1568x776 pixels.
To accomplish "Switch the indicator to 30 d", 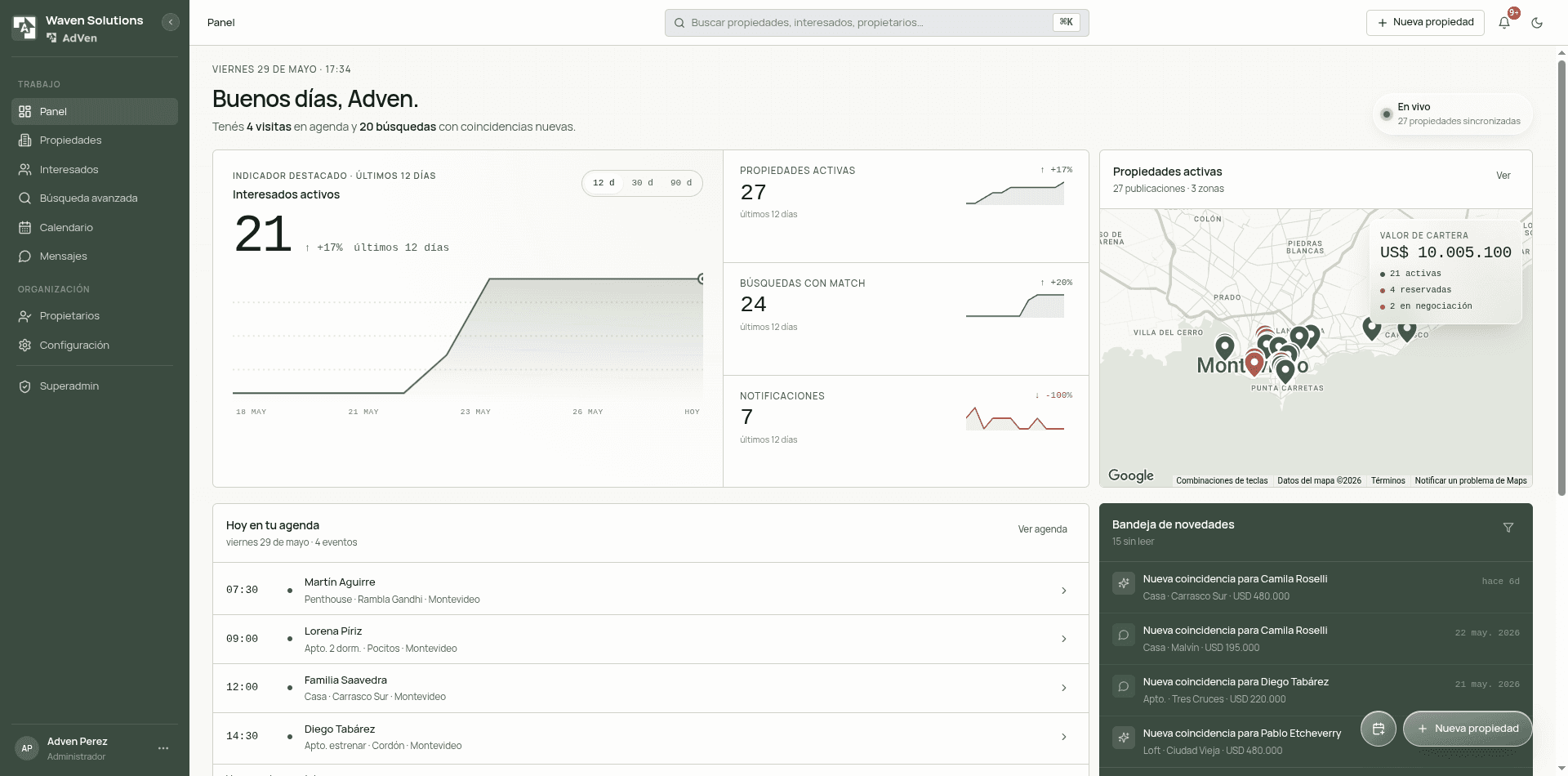I will point(642,183).
